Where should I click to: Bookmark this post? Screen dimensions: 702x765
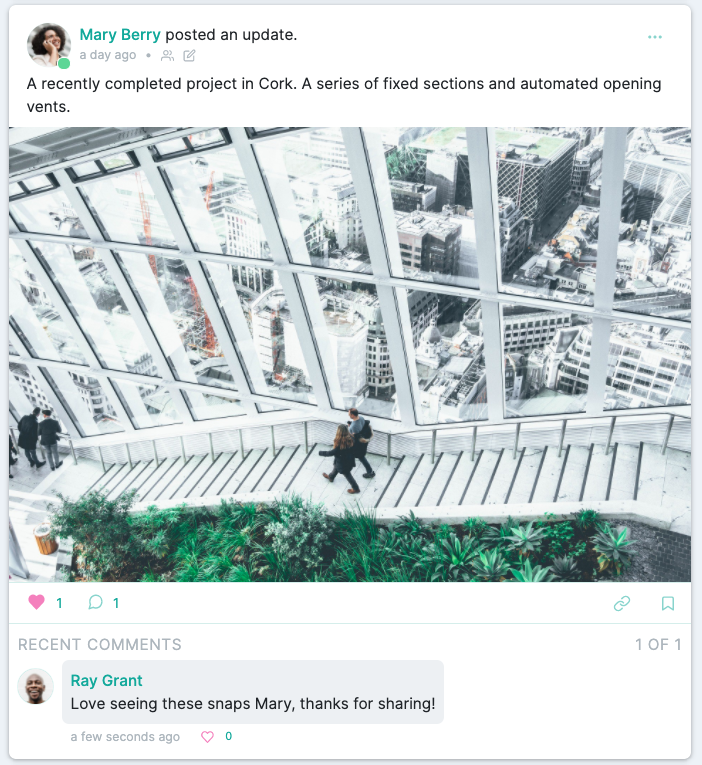[668, 604]
